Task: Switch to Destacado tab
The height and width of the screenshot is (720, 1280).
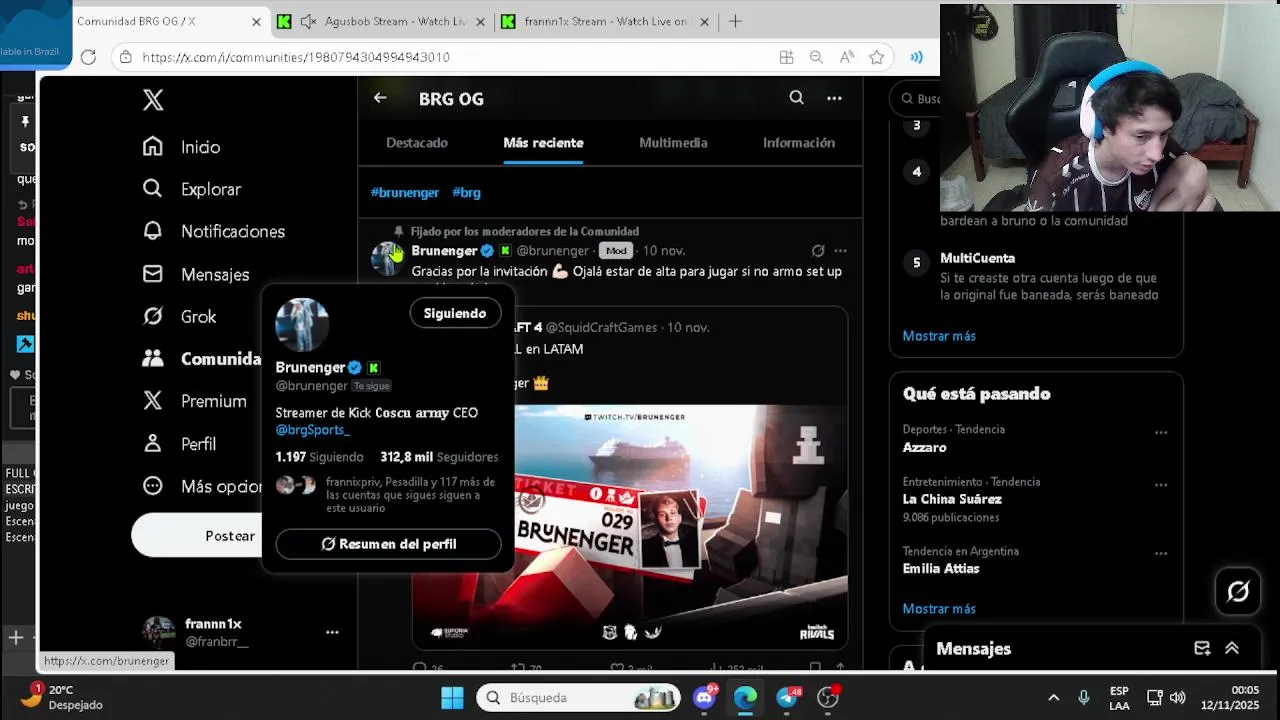Action: point(417,143)
